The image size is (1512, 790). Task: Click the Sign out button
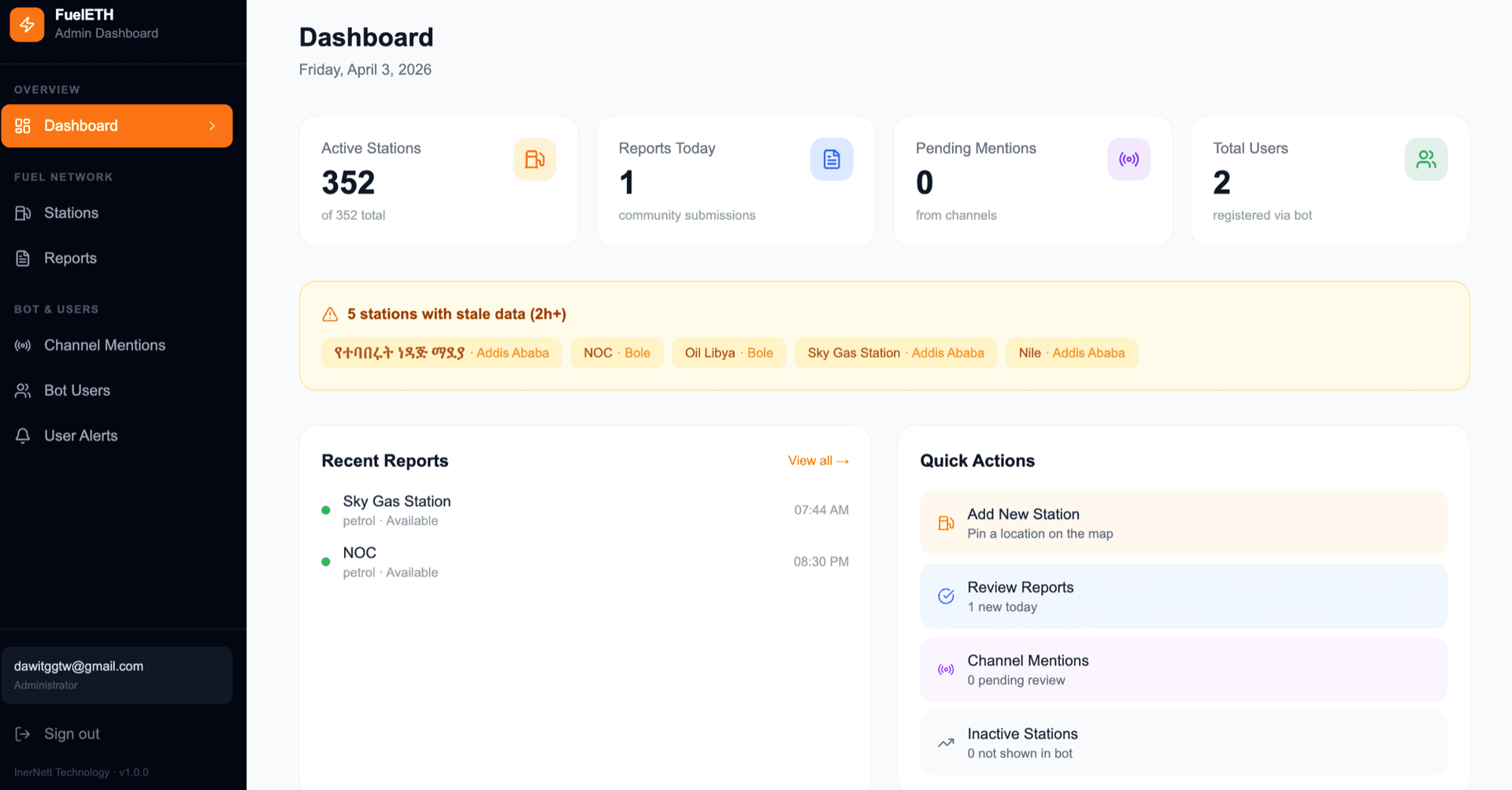(x=117, y=734)
